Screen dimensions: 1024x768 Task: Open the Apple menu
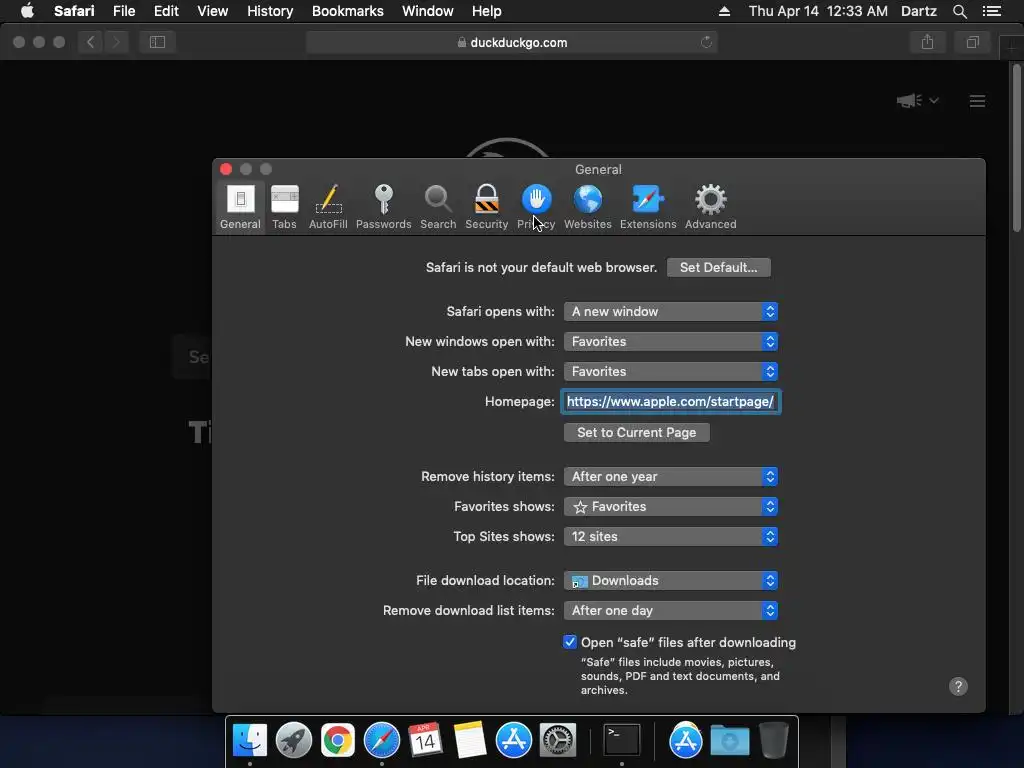27,11
